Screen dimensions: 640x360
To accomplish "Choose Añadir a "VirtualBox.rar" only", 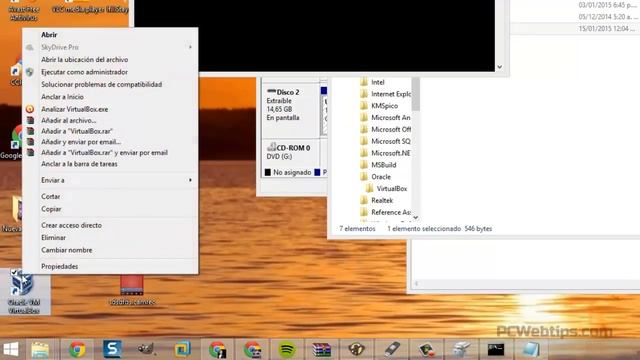I will [110, 131].
